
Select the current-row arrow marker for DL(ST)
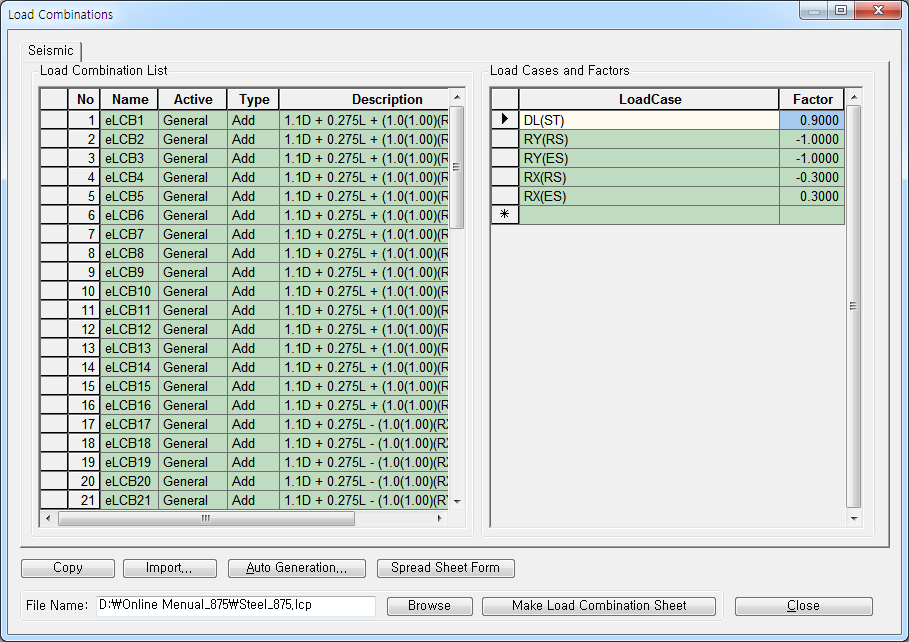point(505,119)
